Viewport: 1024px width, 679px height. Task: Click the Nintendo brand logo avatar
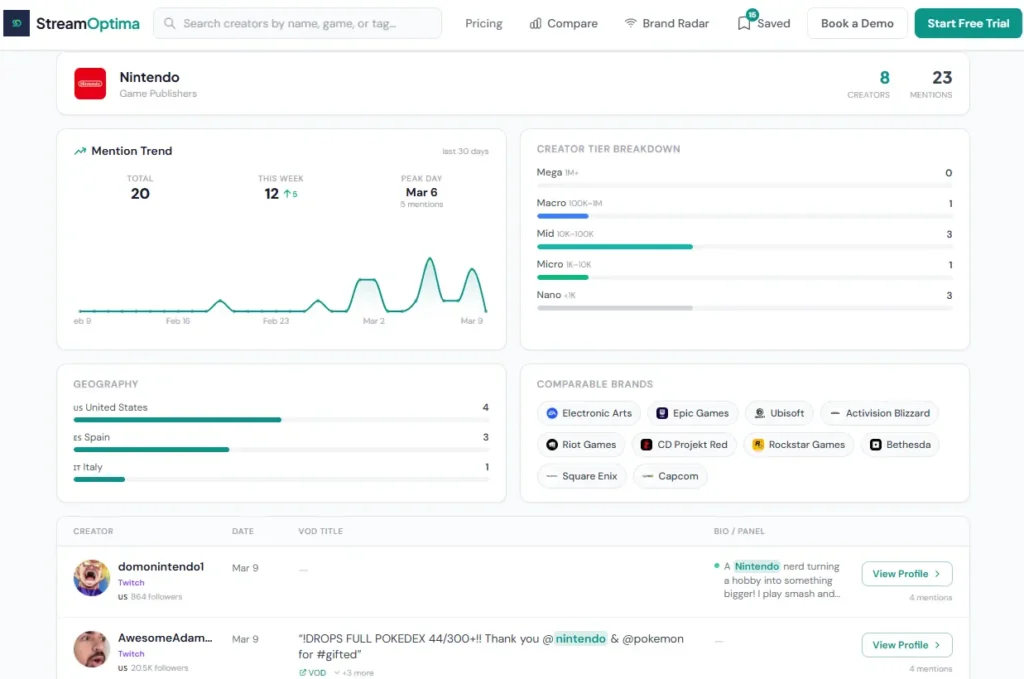(x=90, y=84)
